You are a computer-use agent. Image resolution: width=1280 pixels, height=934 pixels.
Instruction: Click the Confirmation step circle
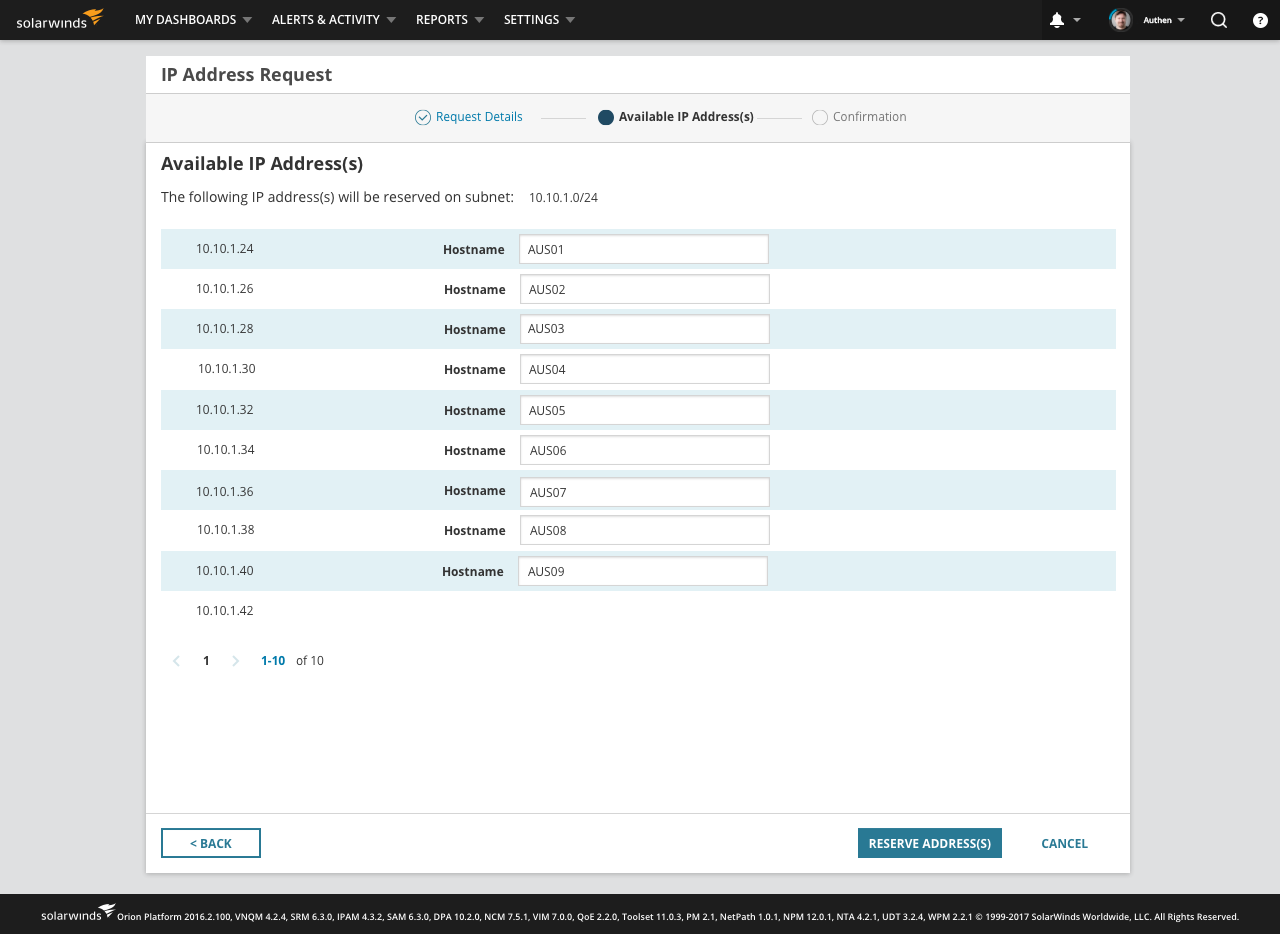820,117
